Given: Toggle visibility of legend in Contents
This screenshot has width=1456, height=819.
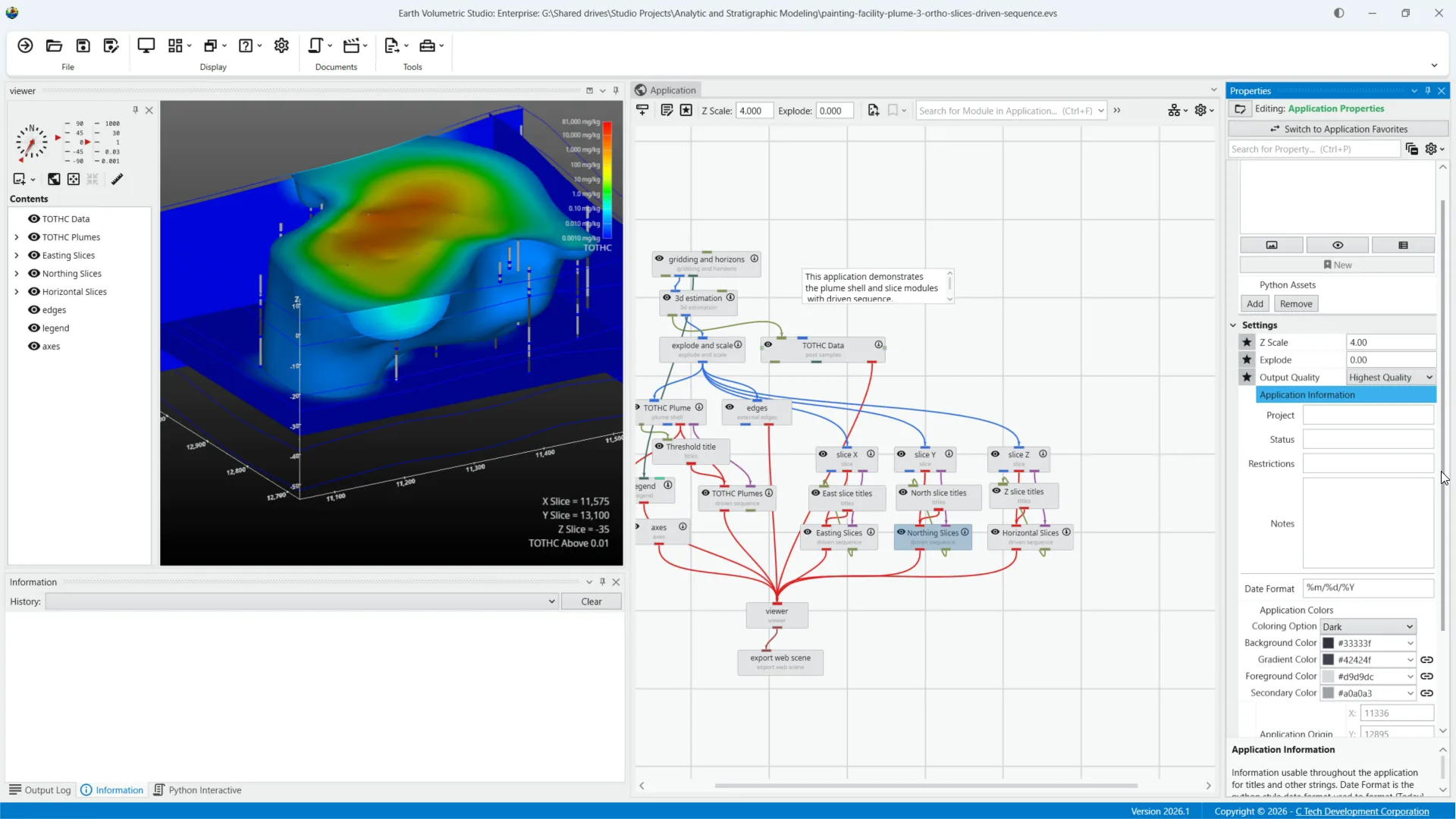Looking at the screenshot, I should (x=34, y=328).
